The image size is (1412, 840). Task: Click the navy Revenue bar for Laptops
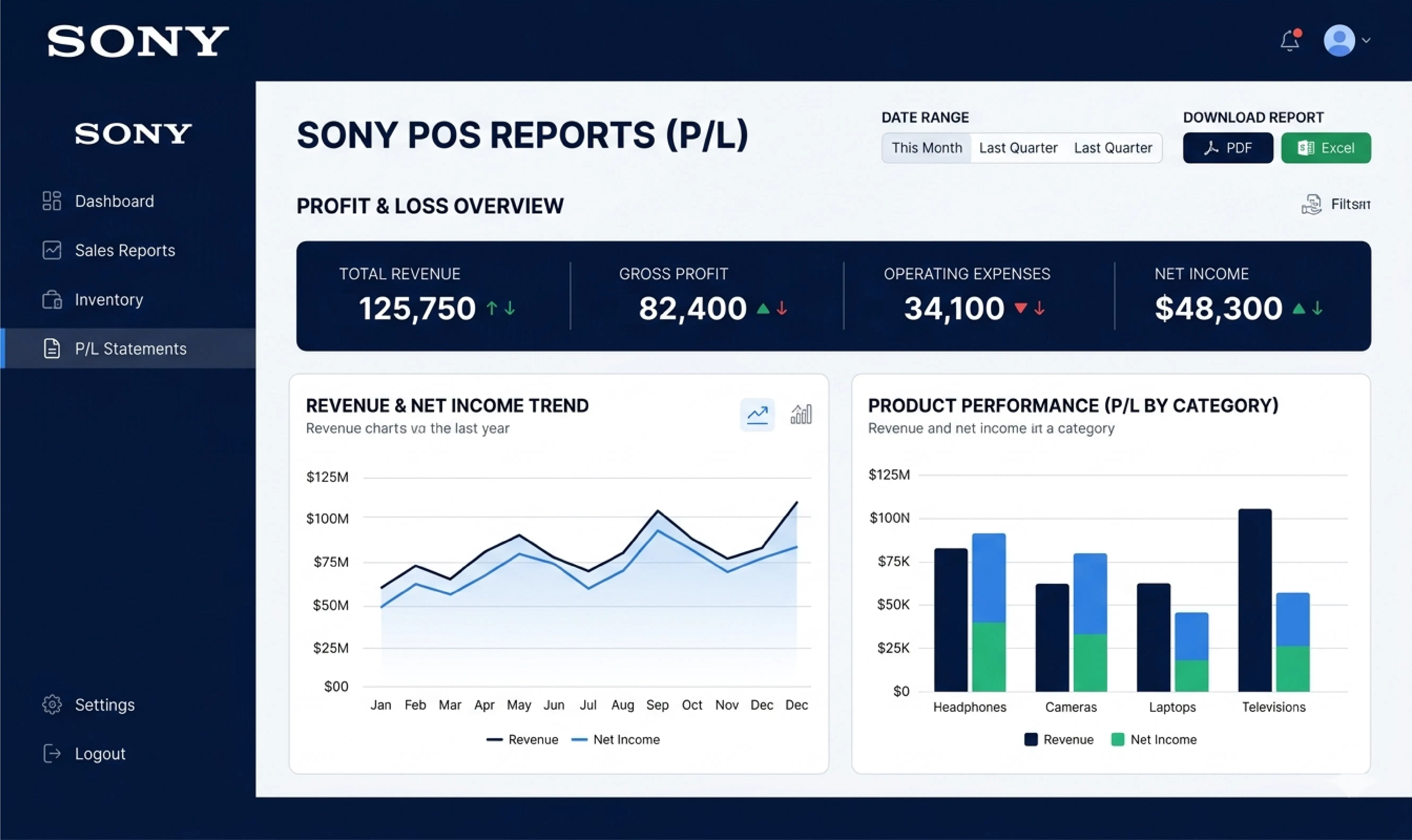(x=1153, y=637)
